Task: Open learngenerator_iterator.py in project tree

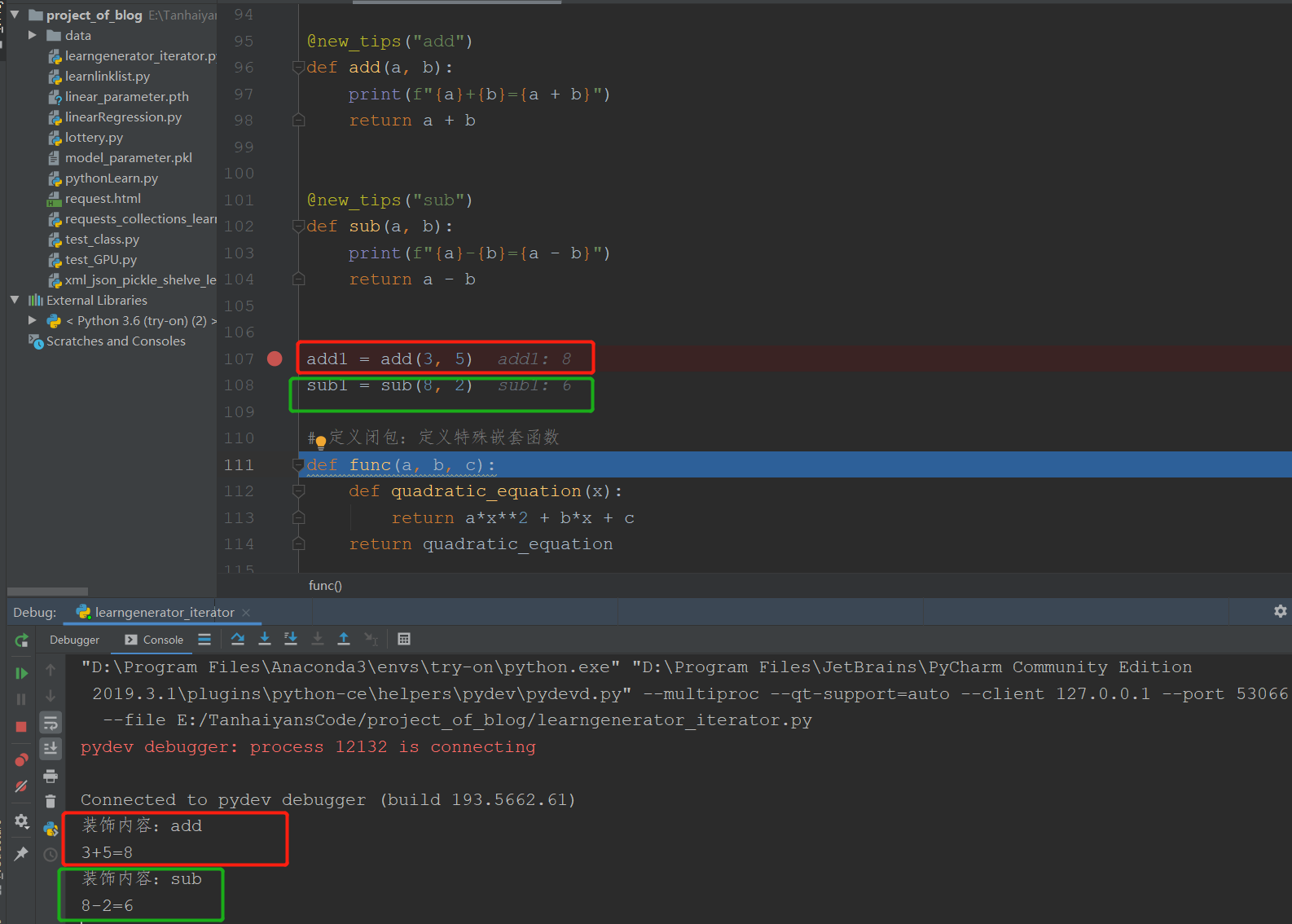Action: [x=132, y=55]
